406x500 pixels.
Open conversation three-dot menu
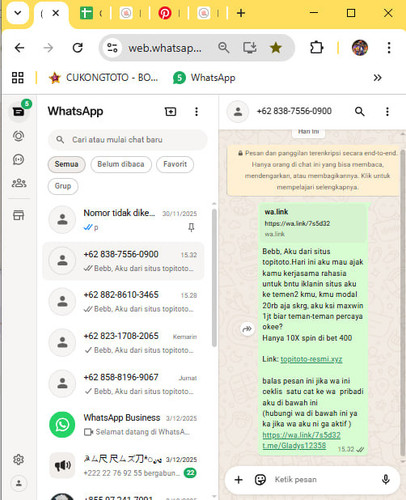[387, 112]
